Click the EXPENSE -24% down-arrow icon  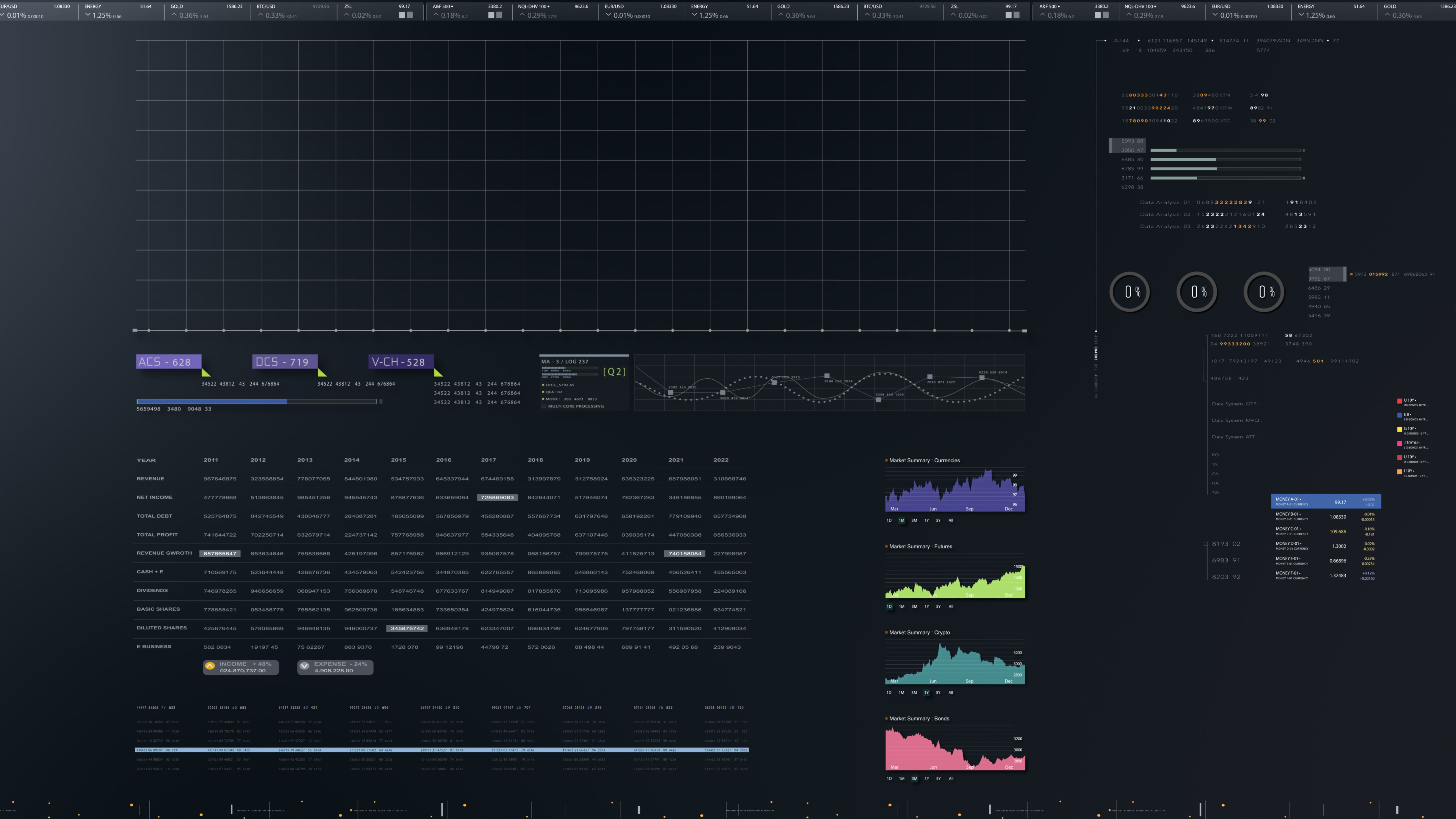[305, 666]
